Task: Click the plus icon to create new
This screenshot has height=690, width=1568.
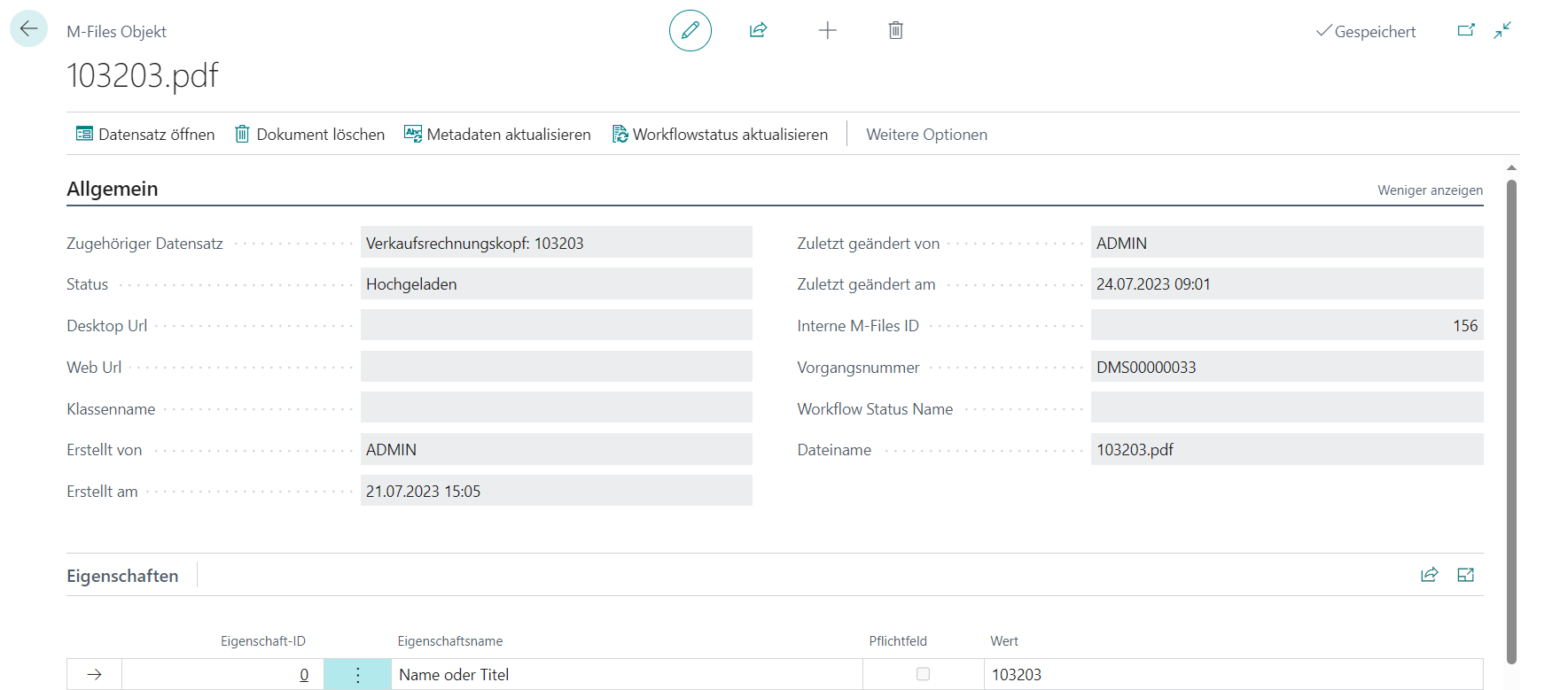Action: 827,30
